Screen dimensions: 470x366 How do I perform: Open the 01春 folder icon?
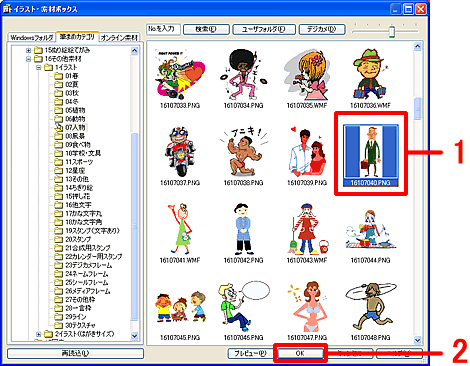coord(58,76)
